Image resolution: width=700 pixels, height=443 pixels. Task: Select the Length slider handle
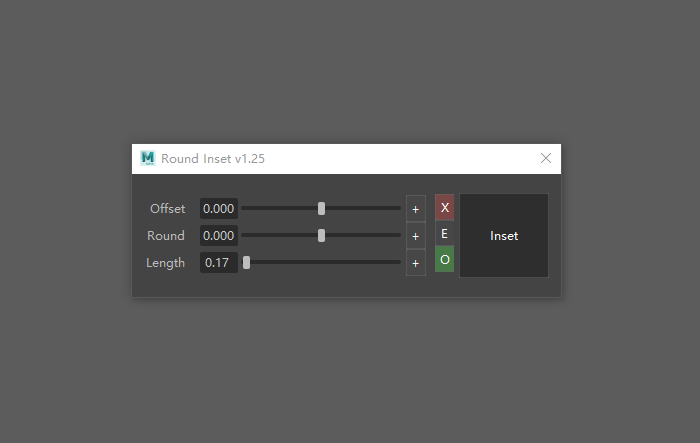click(246, 263)
